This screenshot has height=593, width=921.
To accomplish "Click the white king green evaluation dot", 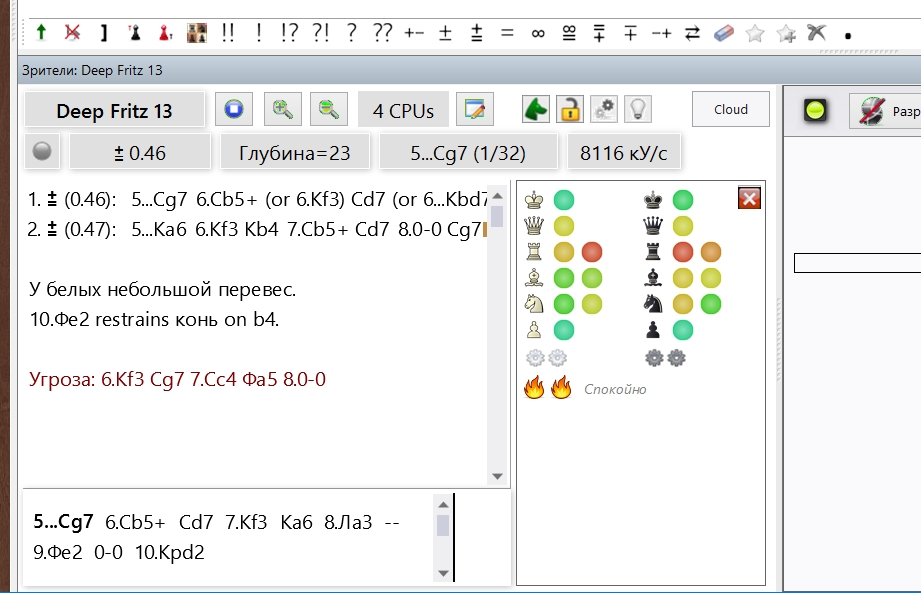I will pyautogui.click(x=564, y=200).
